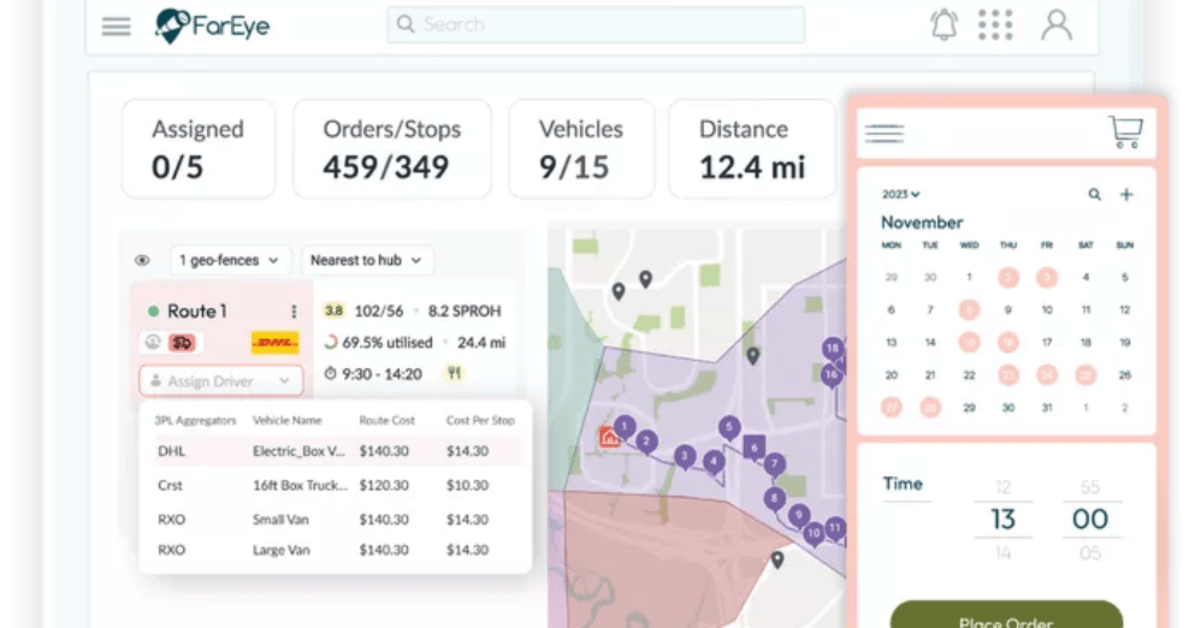Open the Nearest to hub sort dropdown
The width and height of the screenshot is (1200, 628).
(x=366, y=260)
